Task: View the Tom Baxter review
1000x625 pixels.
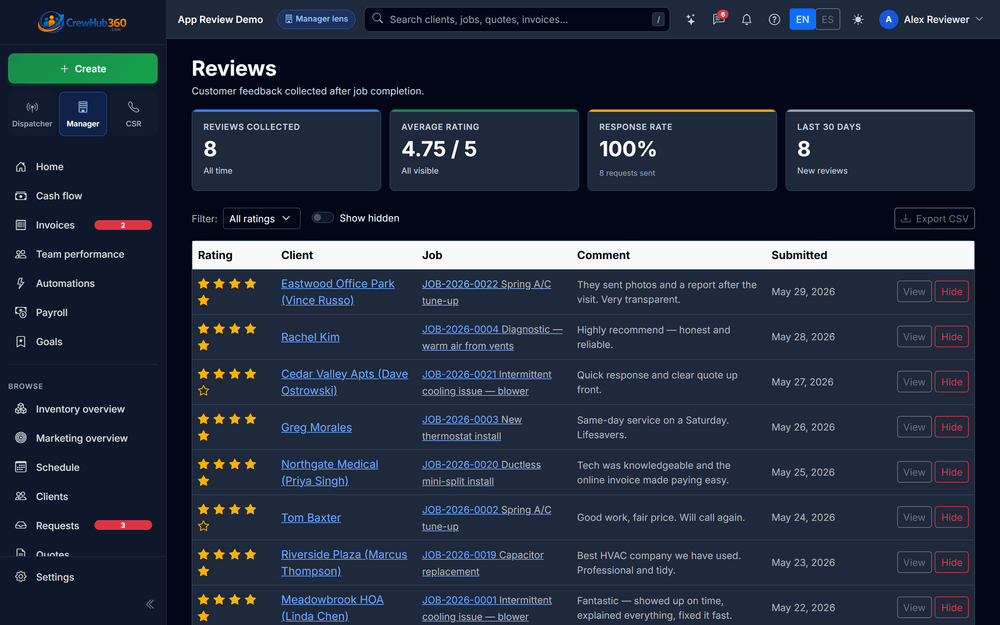Action: [914, 517]
